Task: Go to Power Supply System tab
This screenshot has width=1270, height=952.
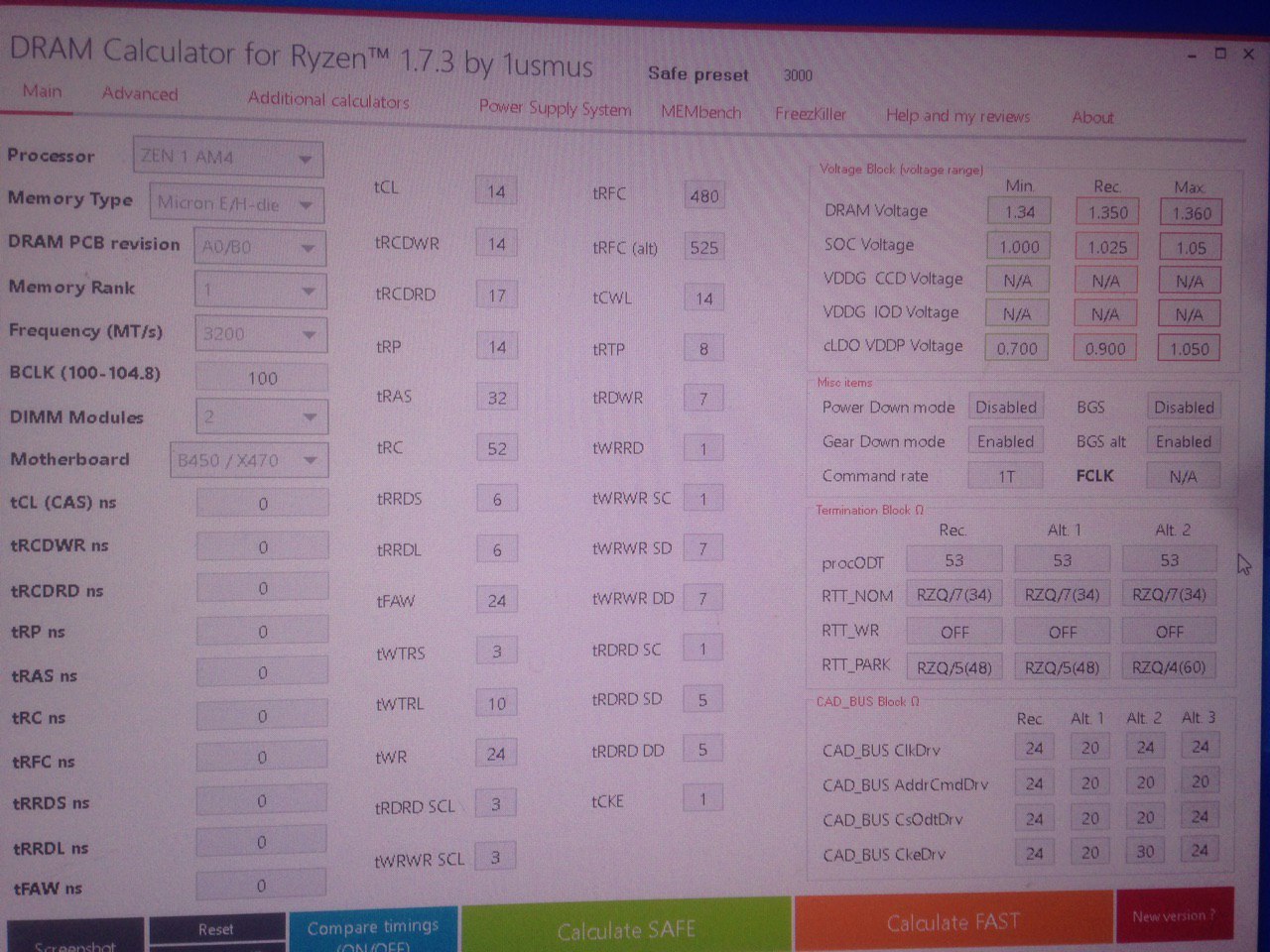Action: [555, 108]
